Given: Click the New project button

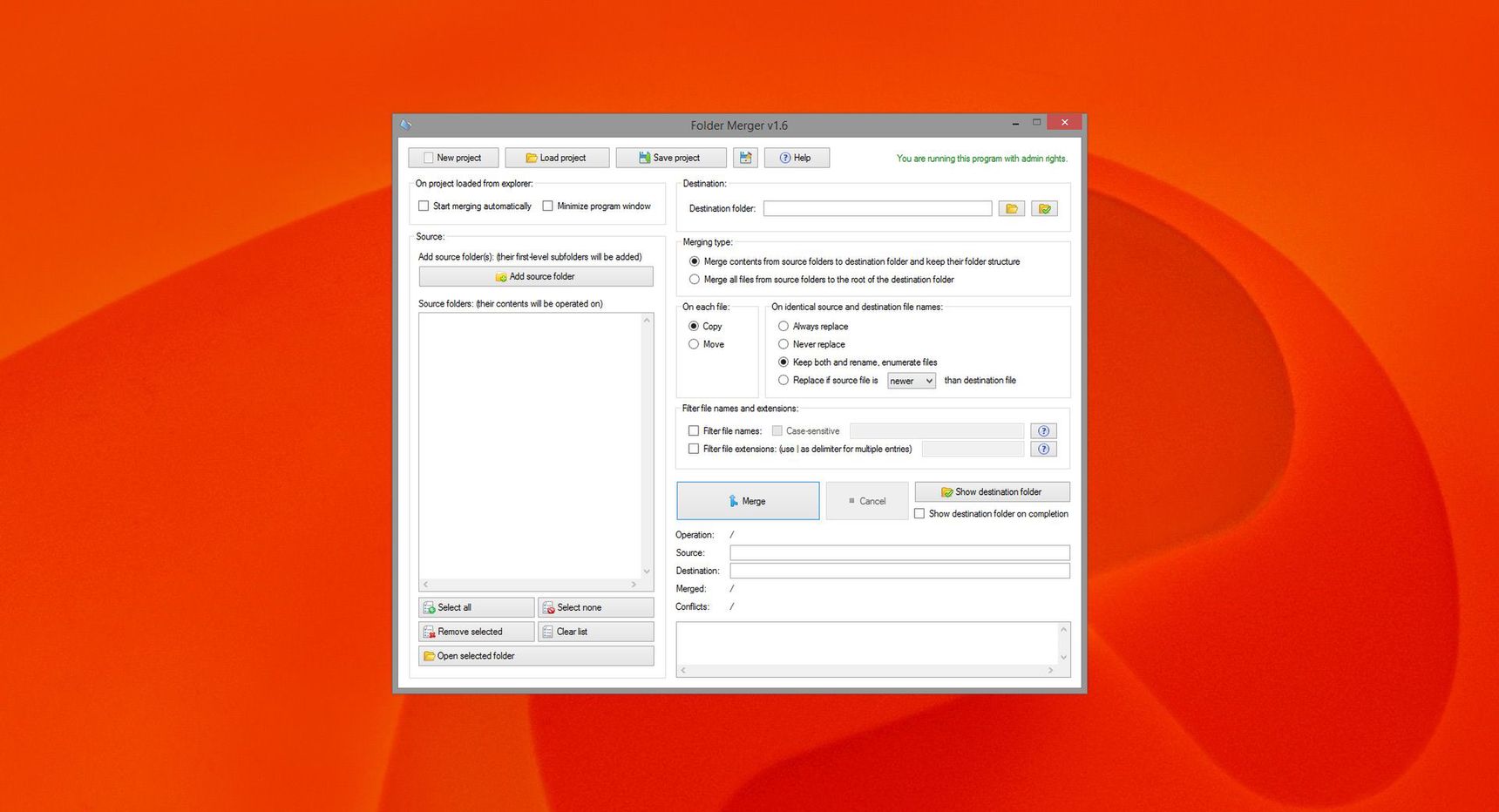Looking at the screenshot, I should pyautogui.click(x=453, y=158).
